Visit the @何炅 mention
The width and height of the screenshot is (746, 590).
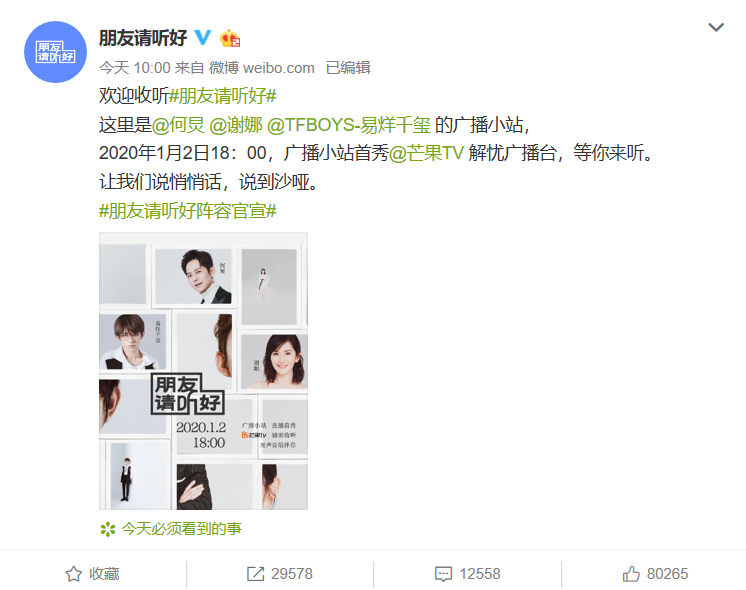(x=178, y=125)
